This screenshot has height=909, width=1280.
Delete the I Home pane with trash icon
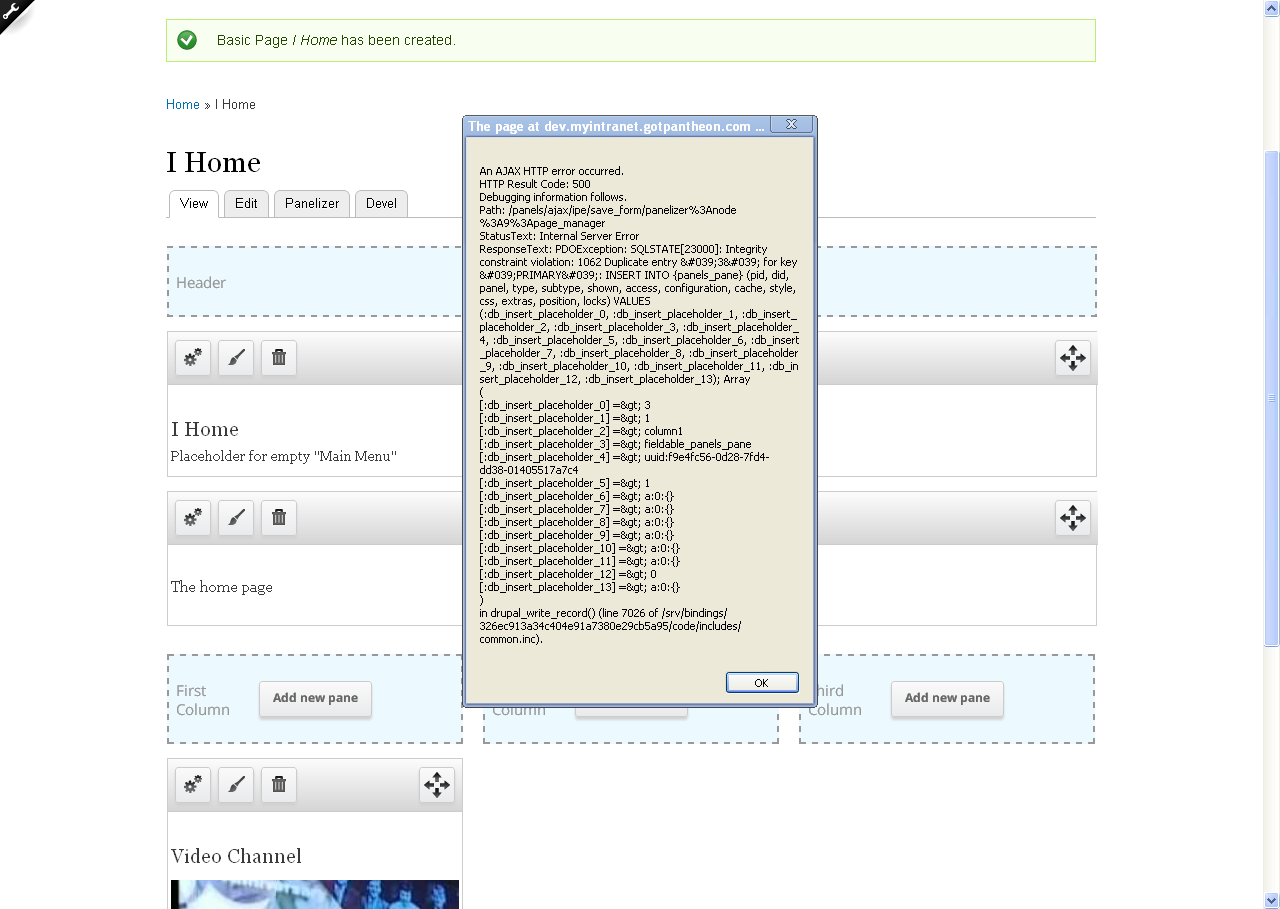point(279,358)
